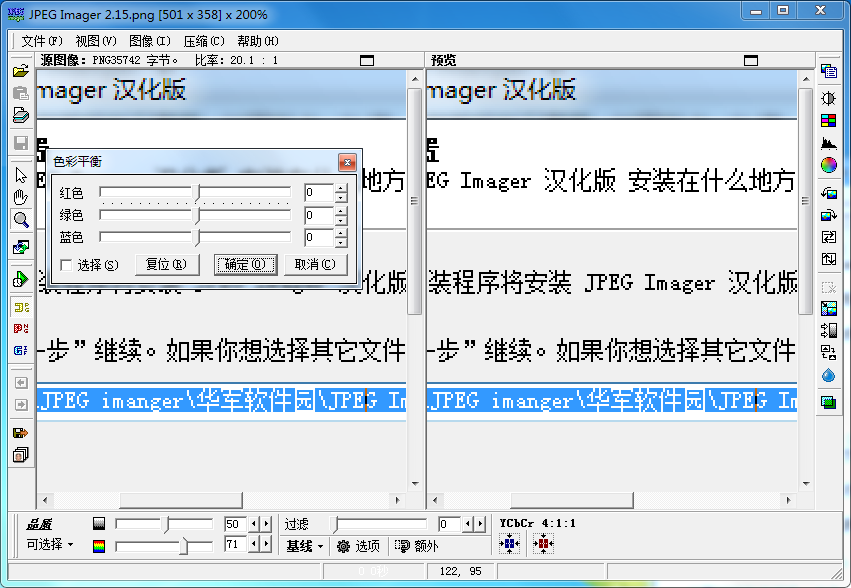Confirm with the 确定(O) button
The height and width of the screenshot is (588, 851).
click(245, 265)
